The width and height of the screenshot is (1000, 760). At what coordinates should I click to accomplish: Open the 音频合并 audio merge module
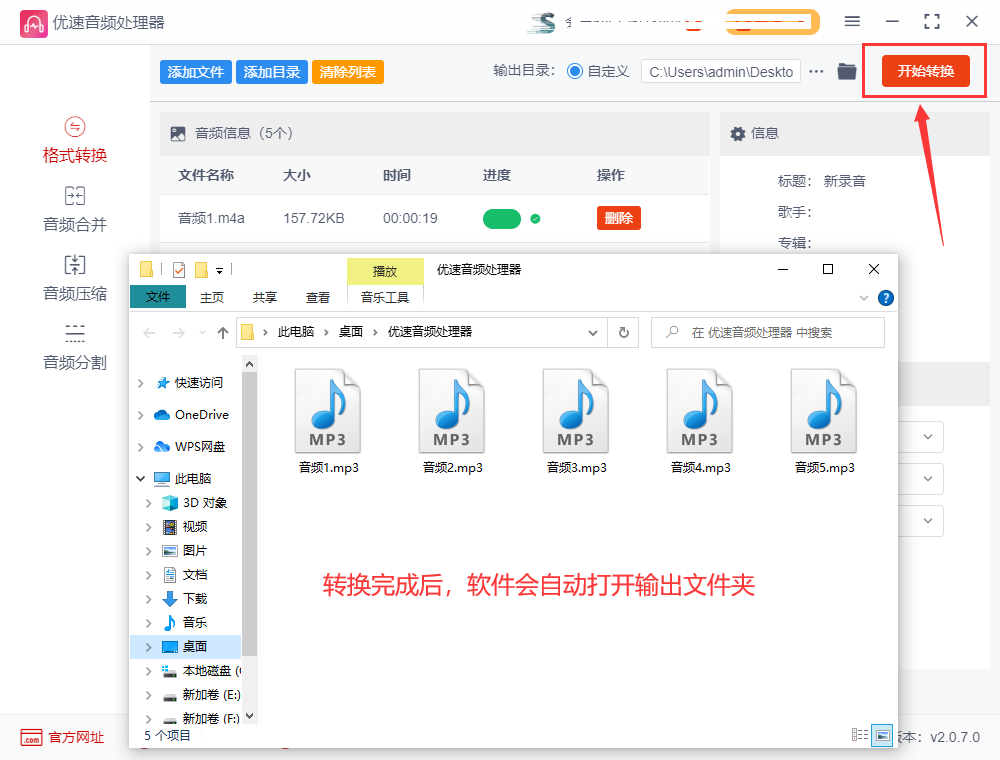click(75, 210)
